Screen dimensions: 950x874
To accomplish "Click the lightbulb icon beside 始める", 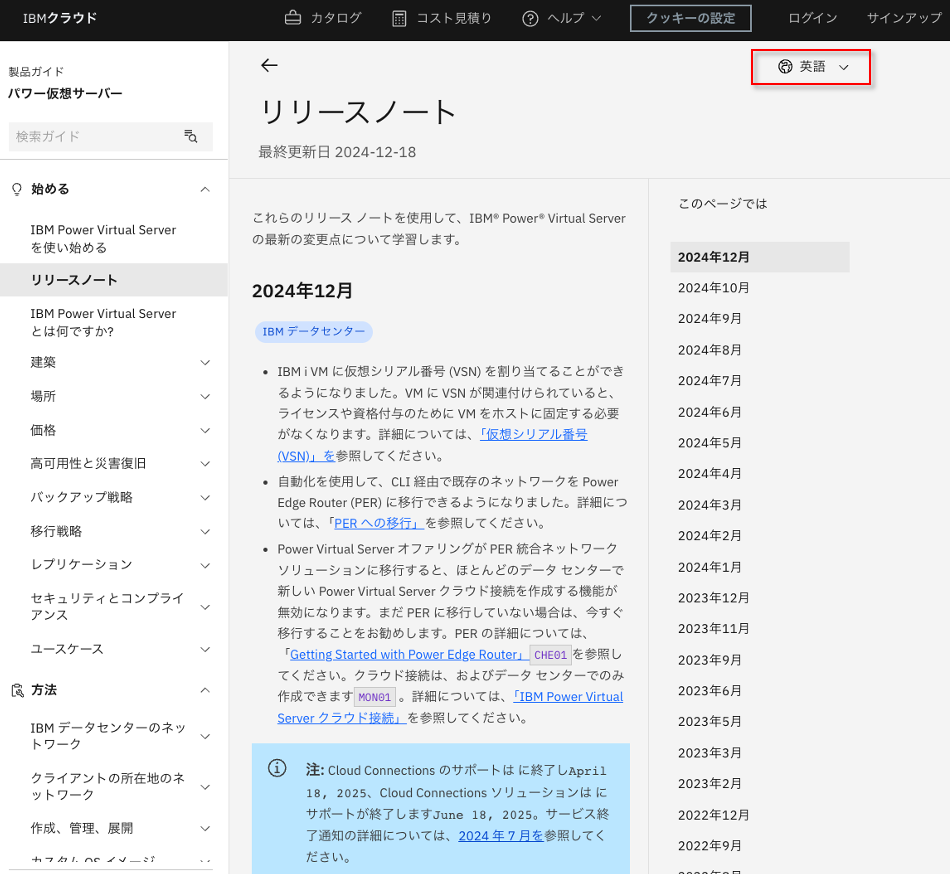I will 17,190.
